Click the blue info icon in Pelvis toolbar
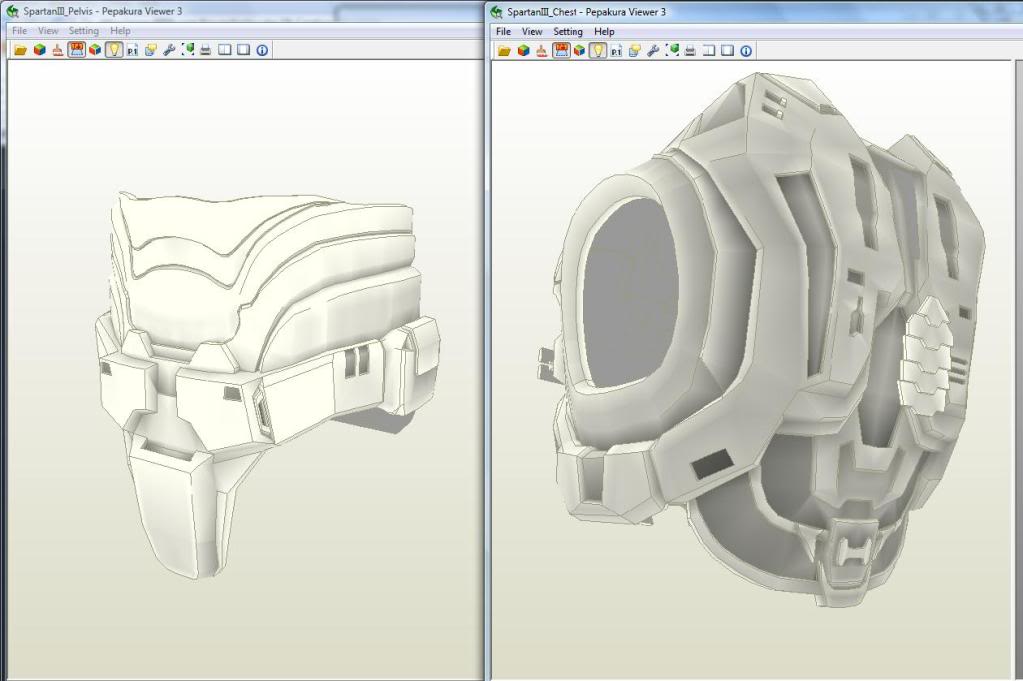 [x=262, y=50]
